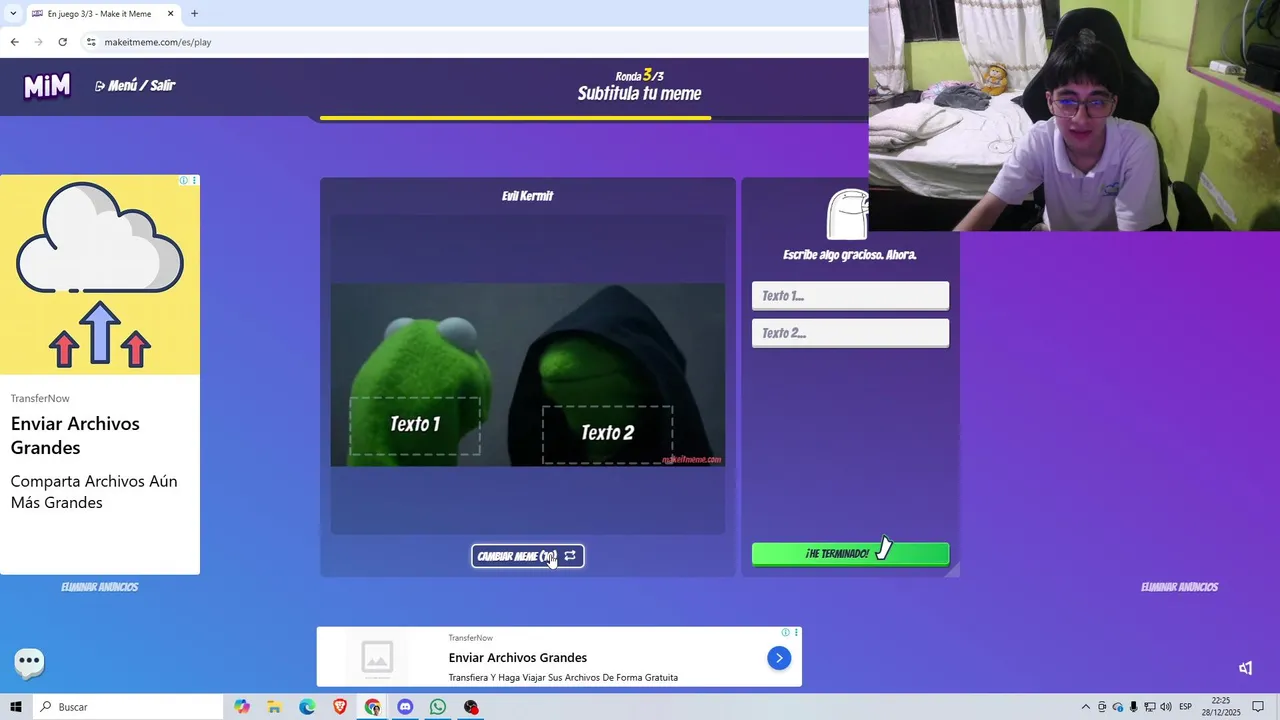Open a new browser tab
Image resolution: width=1280 pixels, height=720 pixels.
click(194, 14)
